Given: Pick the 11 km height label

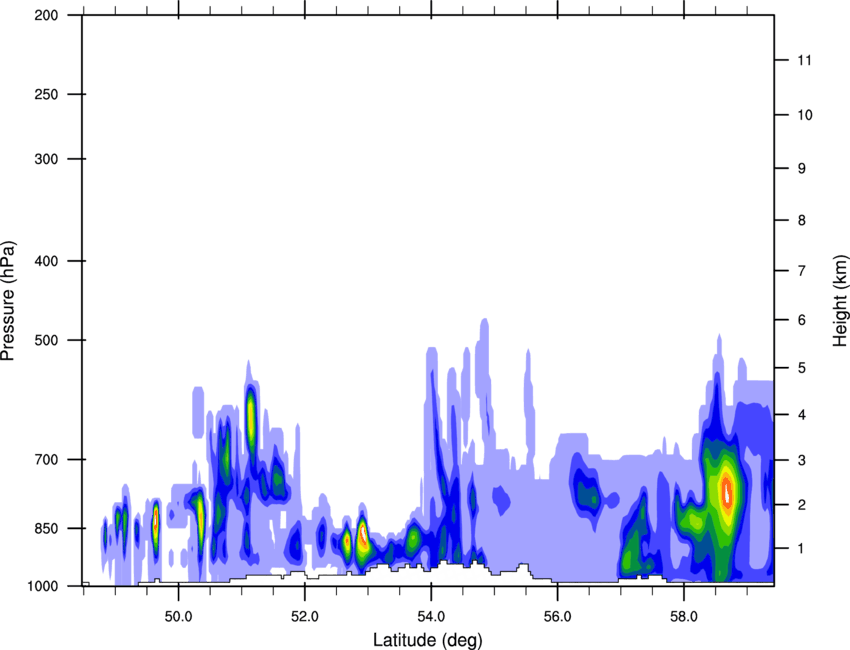Looking at the screenshot, I should pyautogui.click(x=804, y=60).
